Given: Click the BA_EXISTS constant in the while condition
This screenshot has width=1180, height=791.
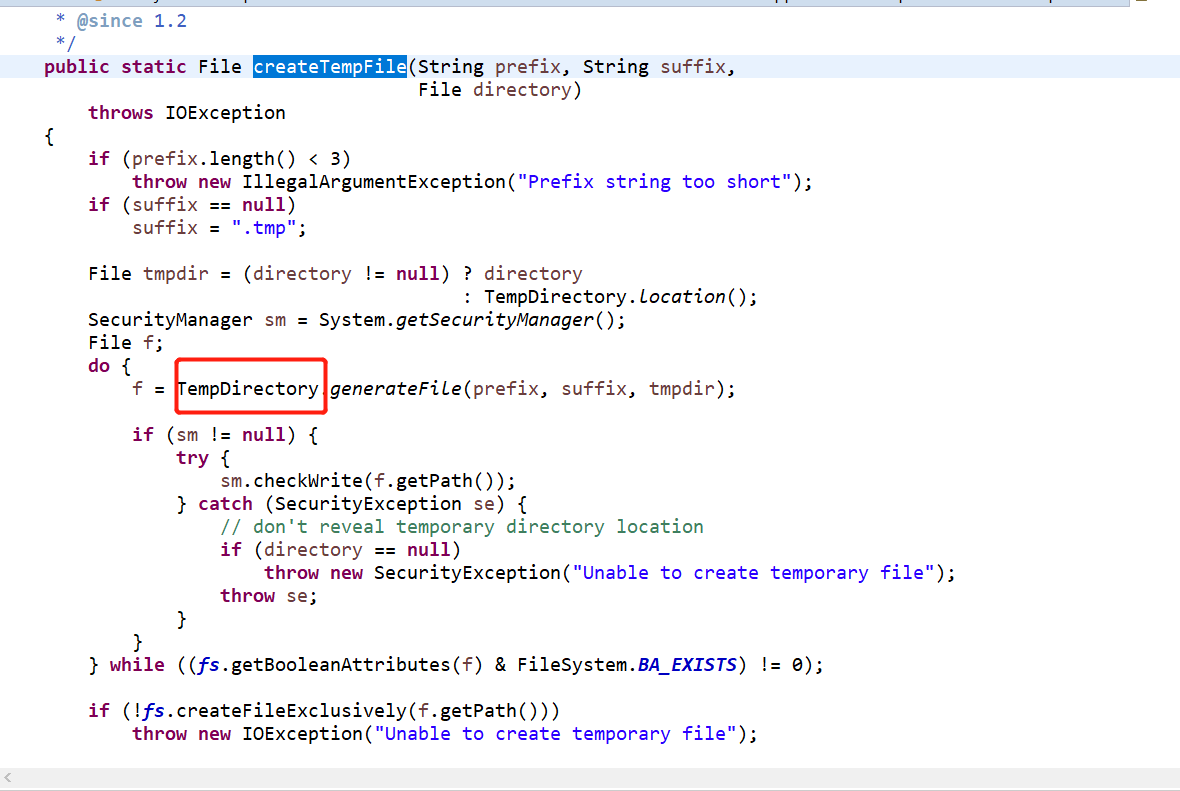Looking at the screenshot, I should (x=686, y=664).
